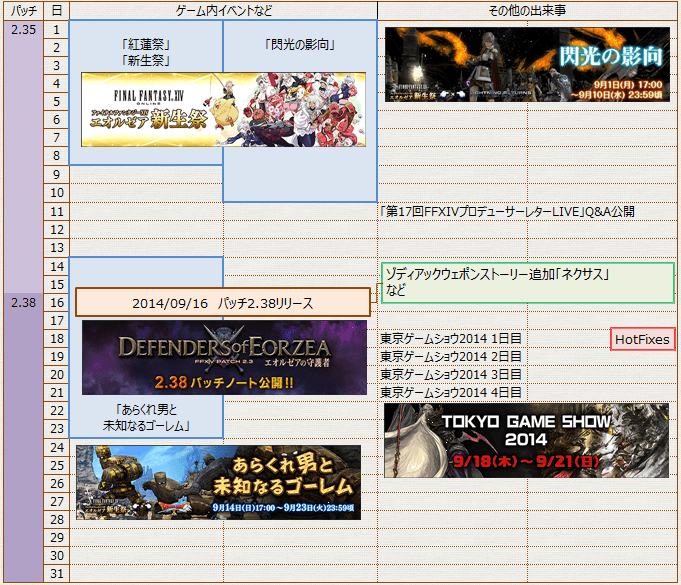Screen dimensions: 681x585
Task: Click the HotFixes label box
Action: [x=642, y=339]
